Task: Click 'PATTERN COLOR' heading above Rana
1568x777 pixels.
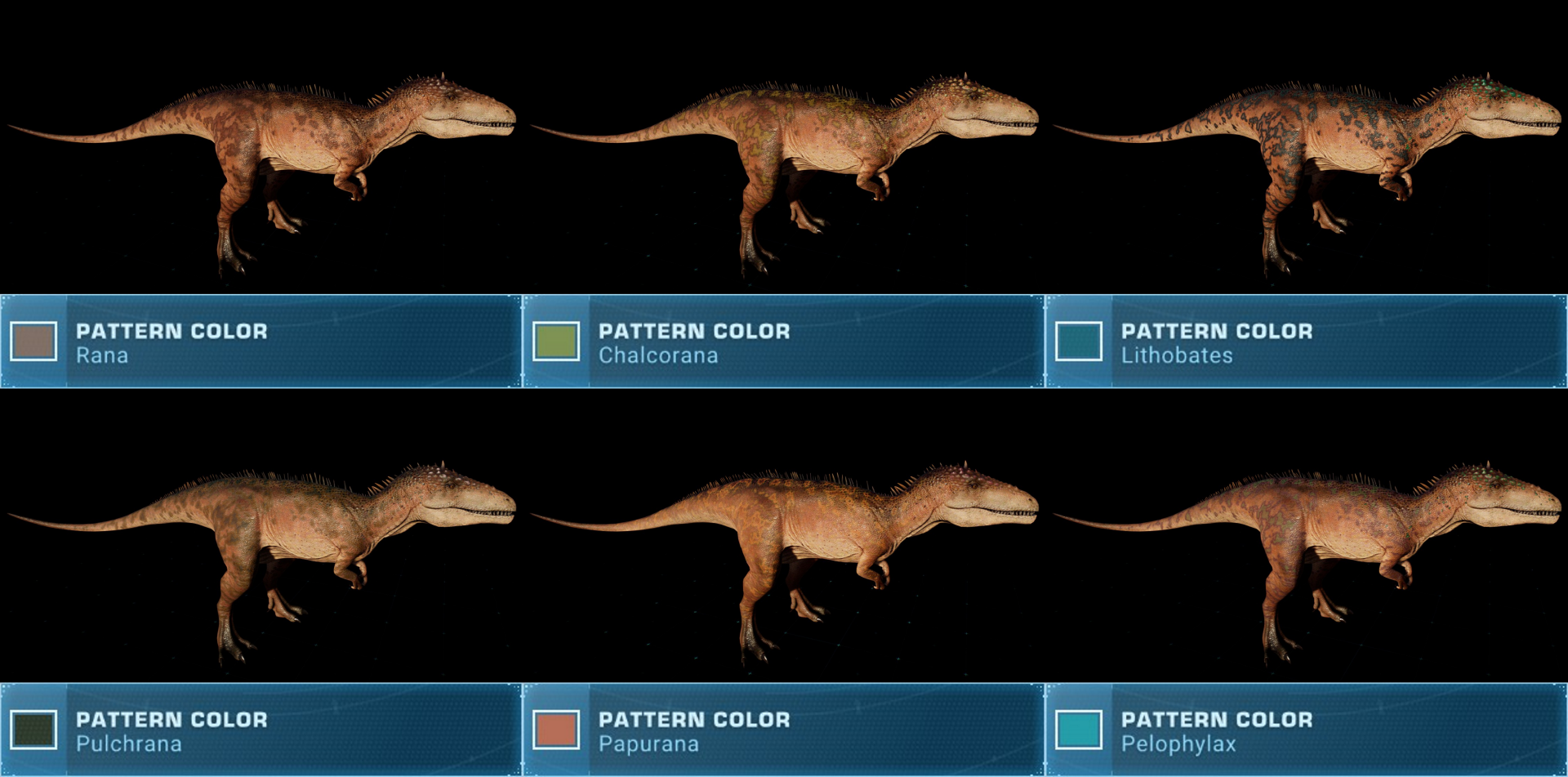Action: [171, 331]
